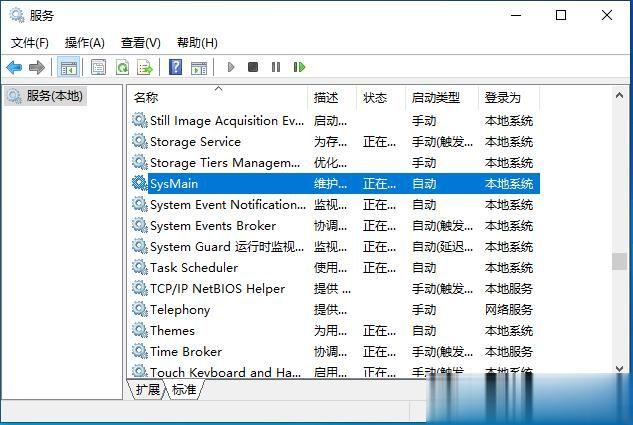Click 本地服务 login of TCP/IP NetBIOS Helper
The image size is (633, 425).
tap(509, 289)
